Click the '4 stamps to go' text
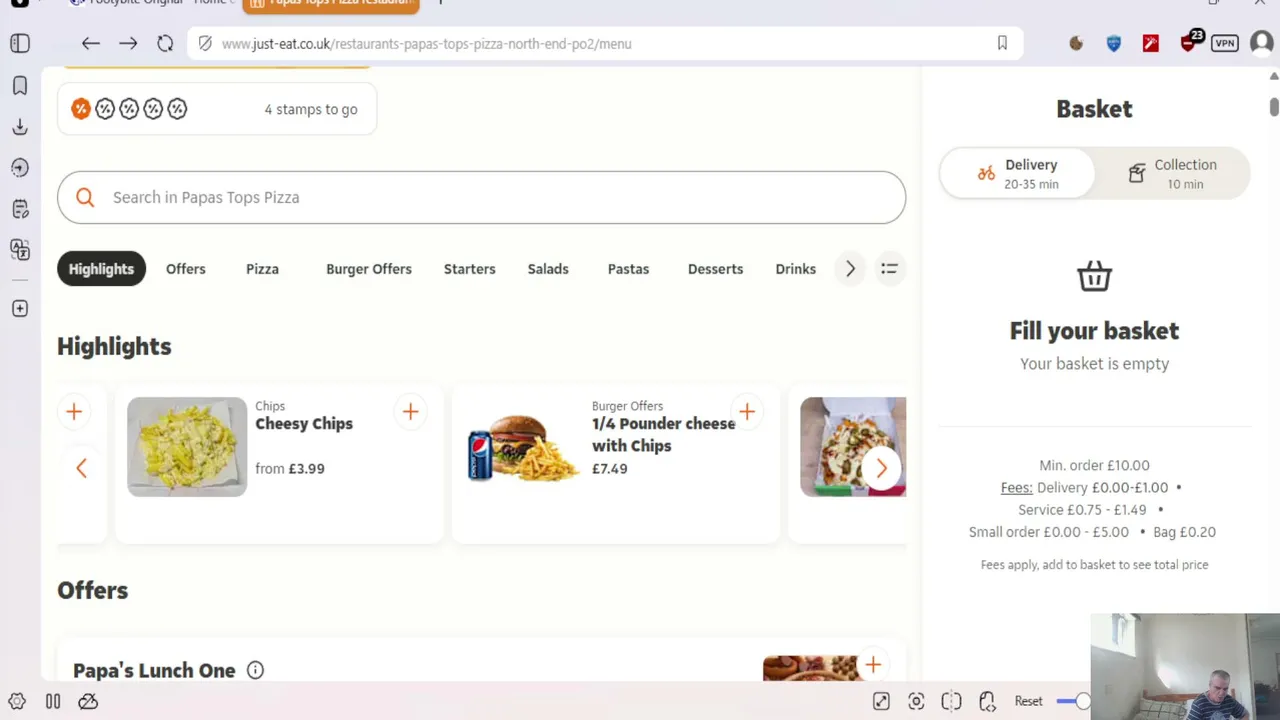The width and height of the screenshot is (1280, 720). 311,109
